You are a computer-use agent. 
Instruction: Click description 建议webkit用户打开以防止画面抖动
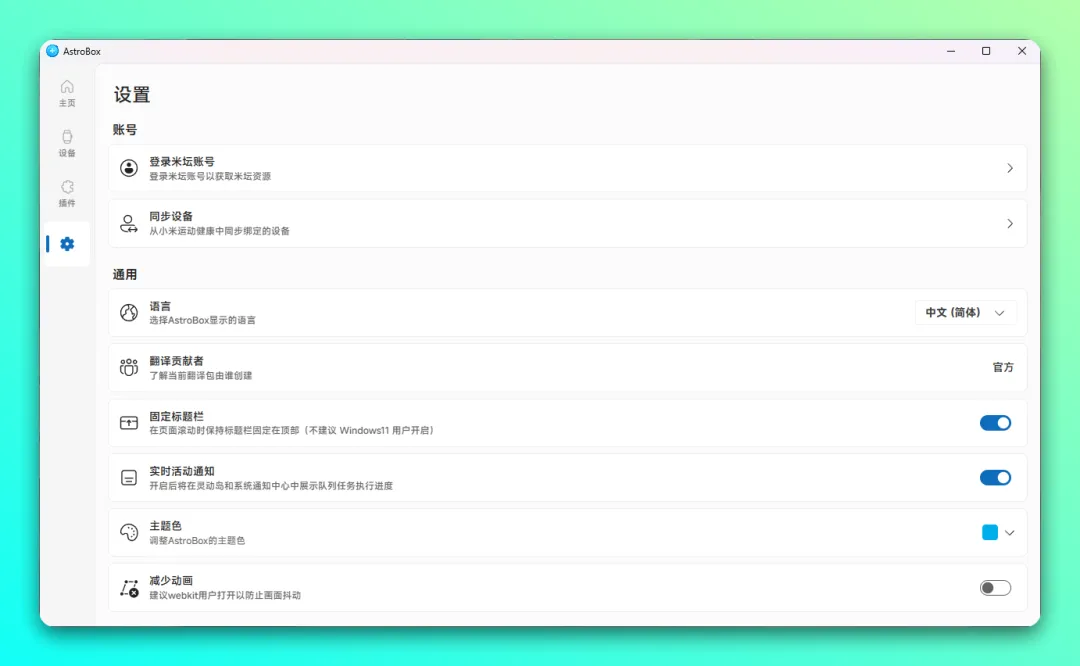[x=225, y=596]
